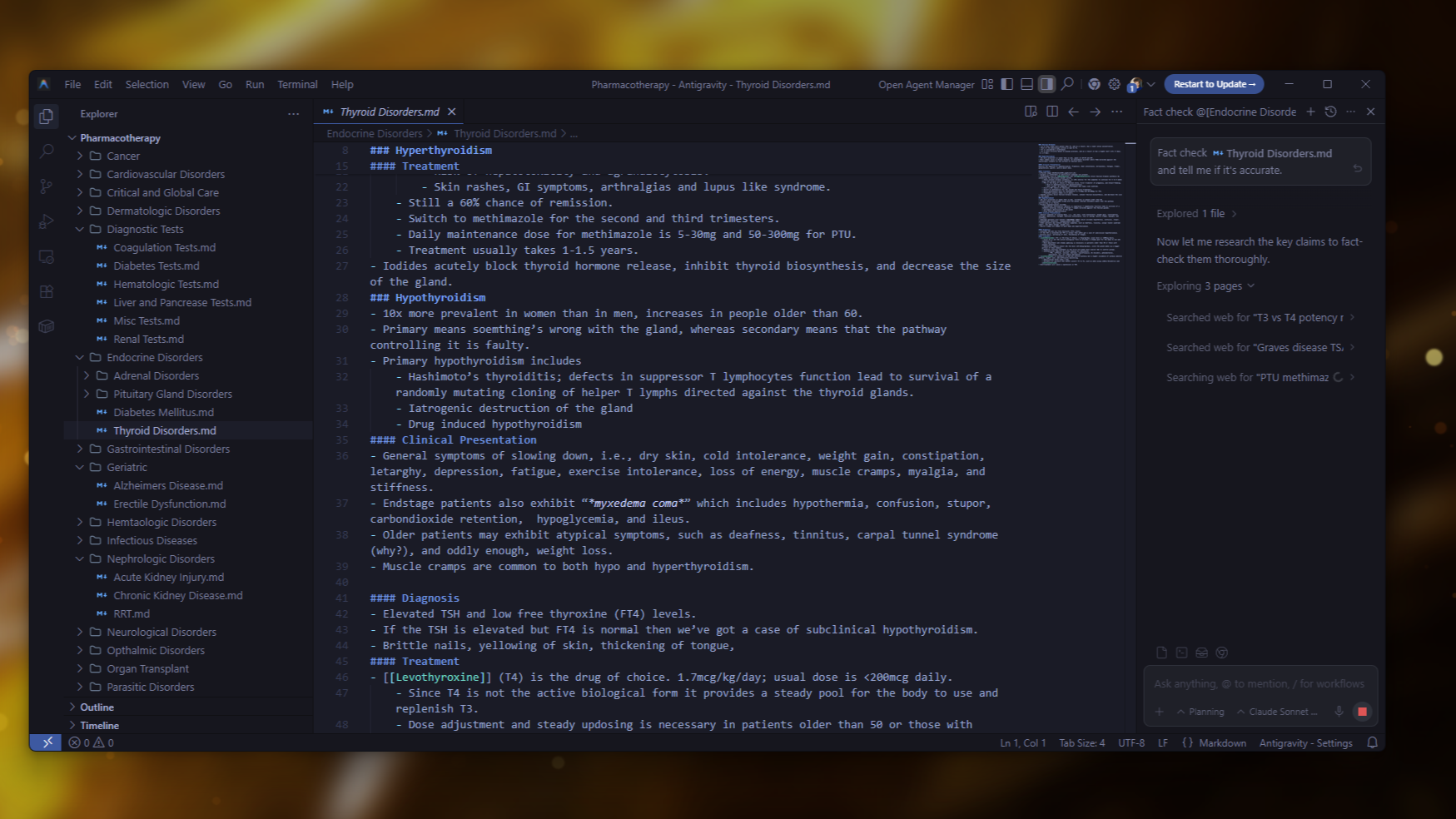This screenshot has height=819, width=1456.
Task: Toggle the primary side bar visibility
Action: pyautogui.click(x=1007, y=84)
